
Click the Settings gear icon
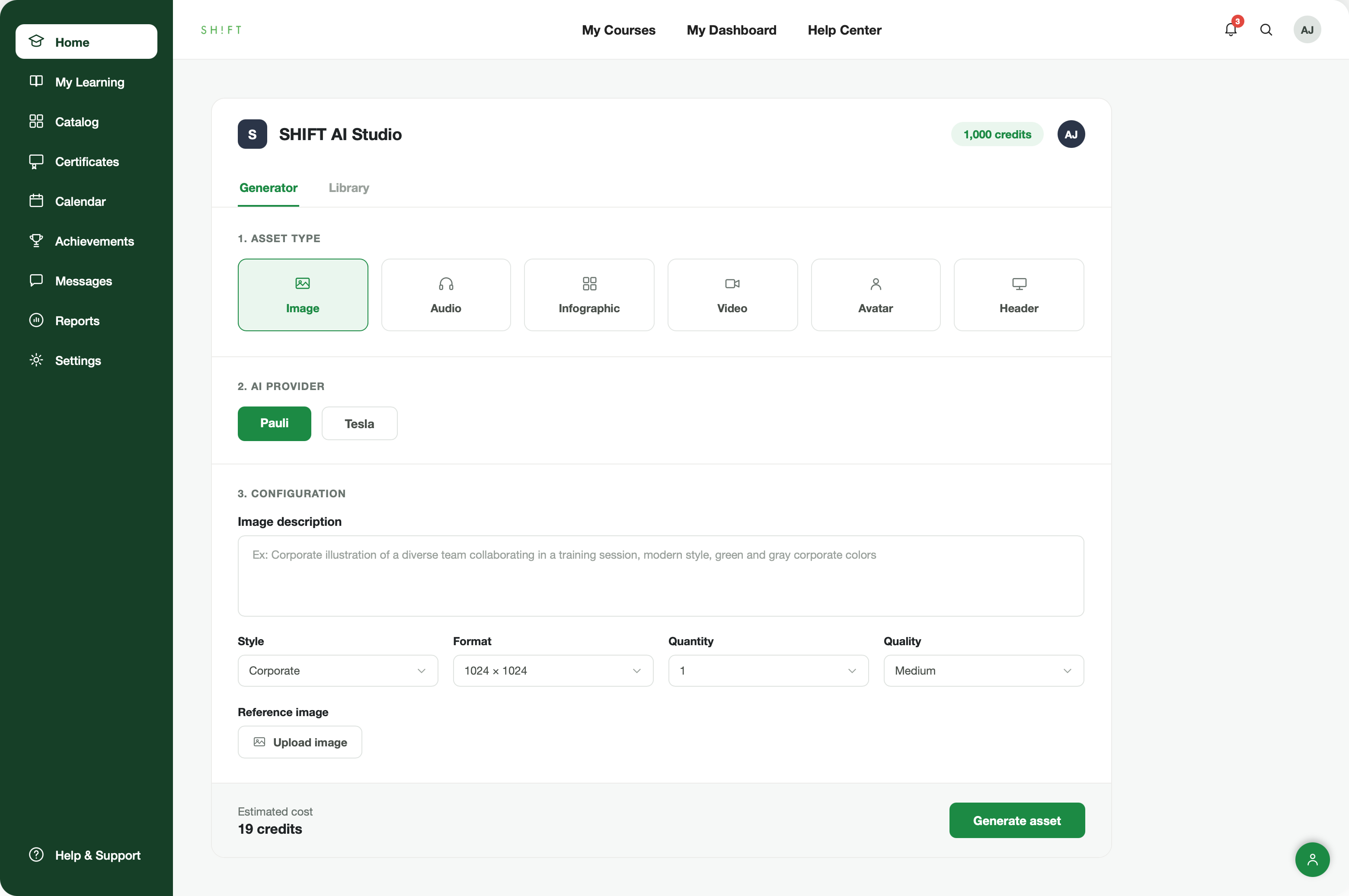coord(36,360)
